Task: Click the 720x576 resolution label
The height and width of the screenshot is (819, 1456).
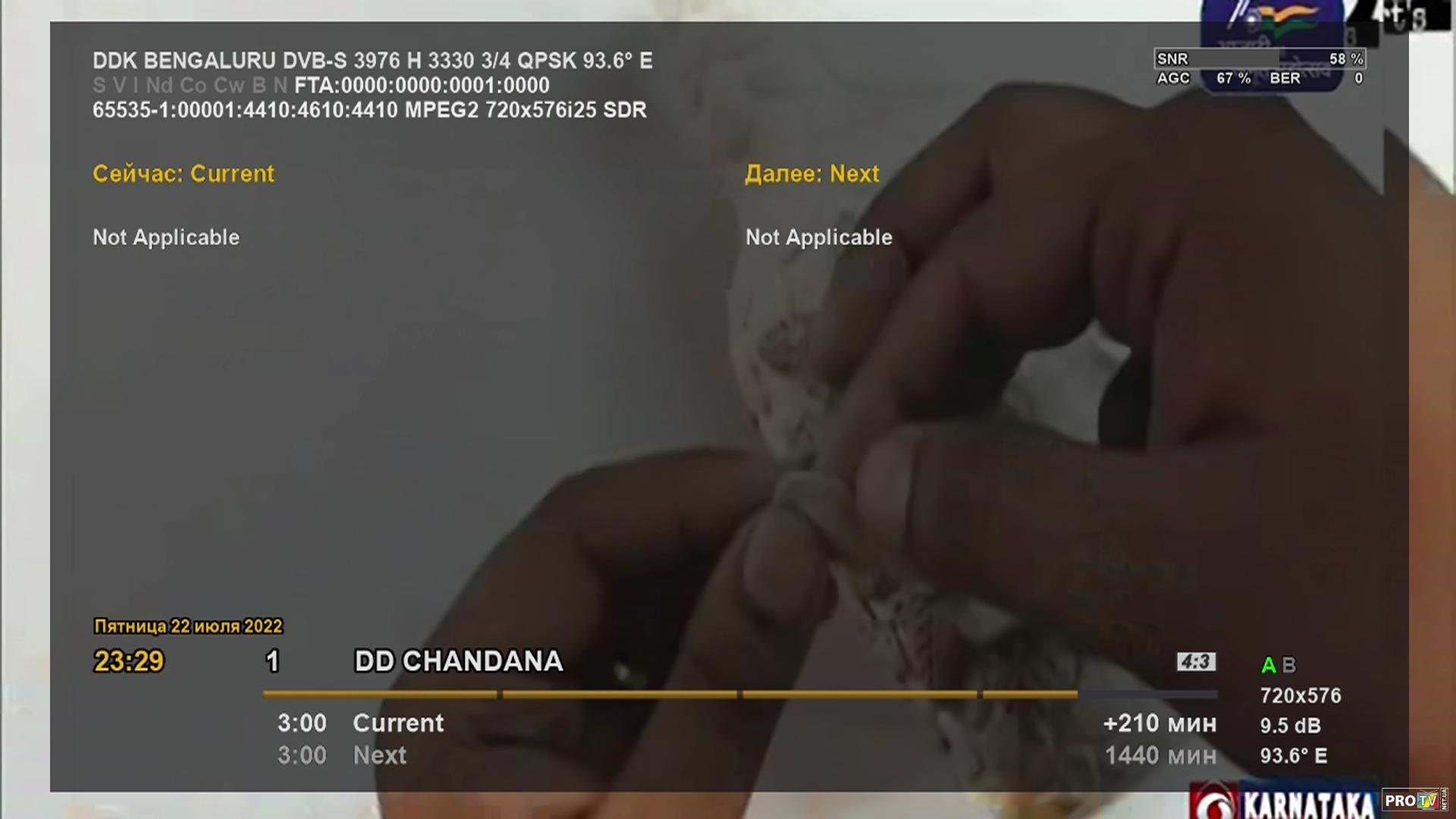Action: coord(1301,695)
